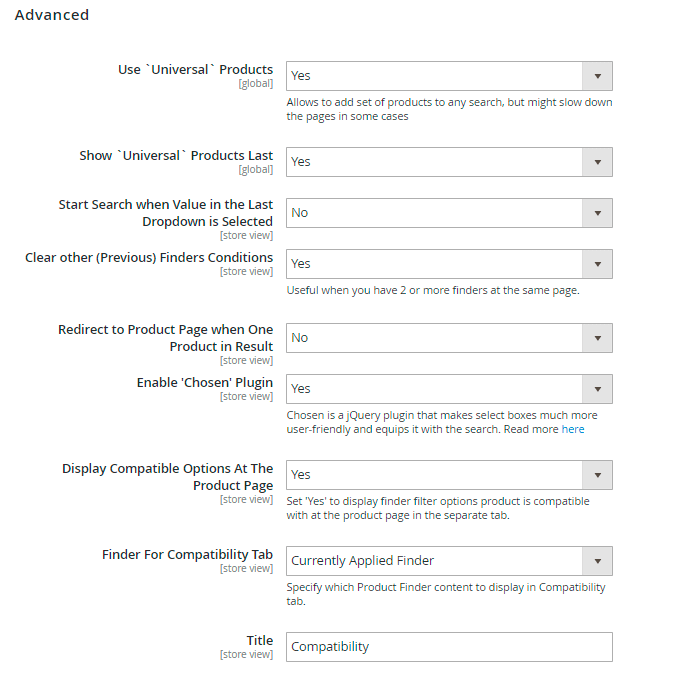The image size is (685, 679).
Task: Expand the Show `Universal` Products Last select box
Action: [449, 162]
